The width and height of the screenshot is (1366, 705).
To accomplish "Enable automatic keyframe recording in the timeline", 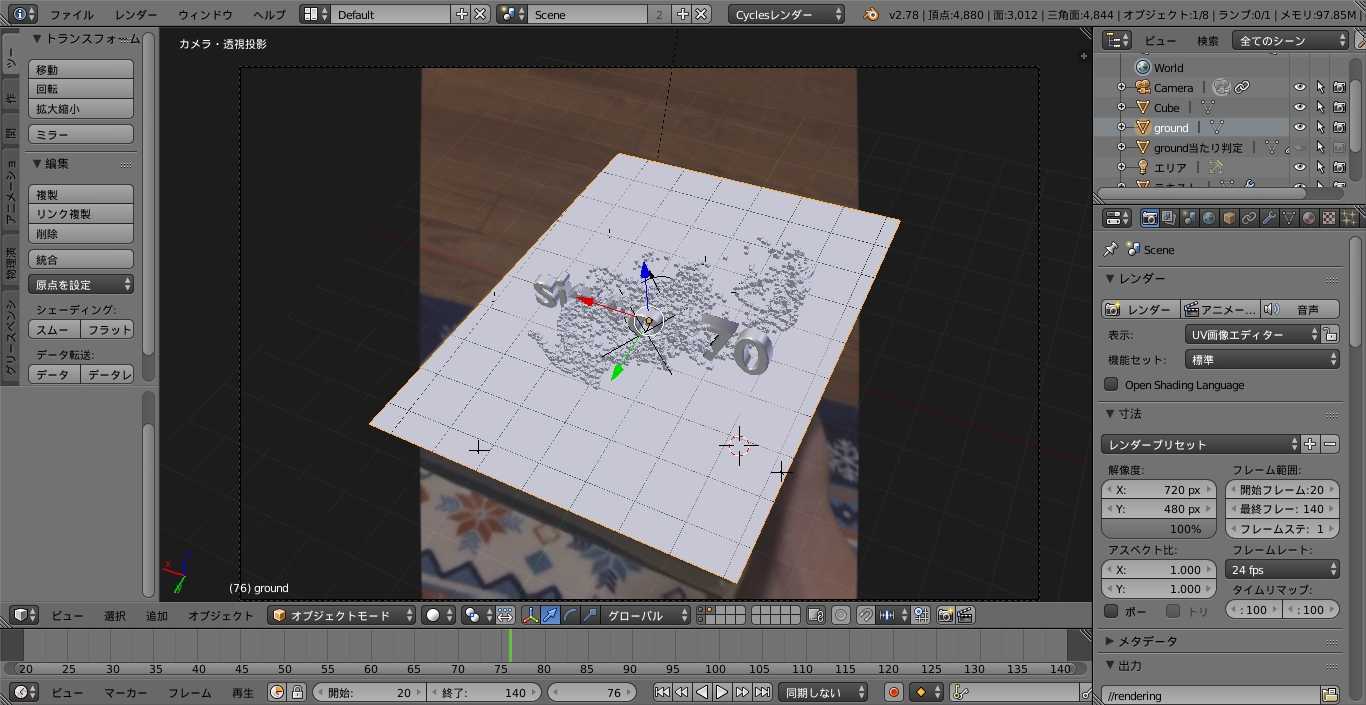I will 893,691.
